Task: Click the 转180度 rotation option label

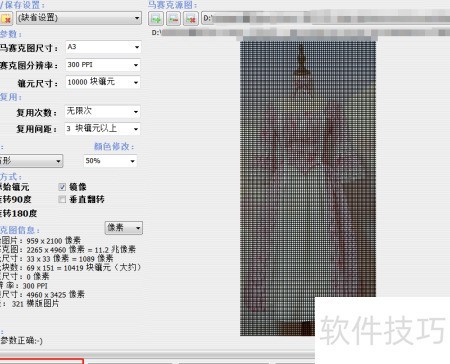Action: point(18,213)
